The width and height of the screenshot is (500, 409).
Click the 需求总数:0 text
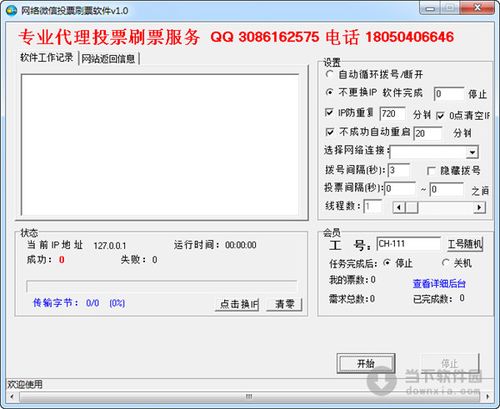click(352, 299)
